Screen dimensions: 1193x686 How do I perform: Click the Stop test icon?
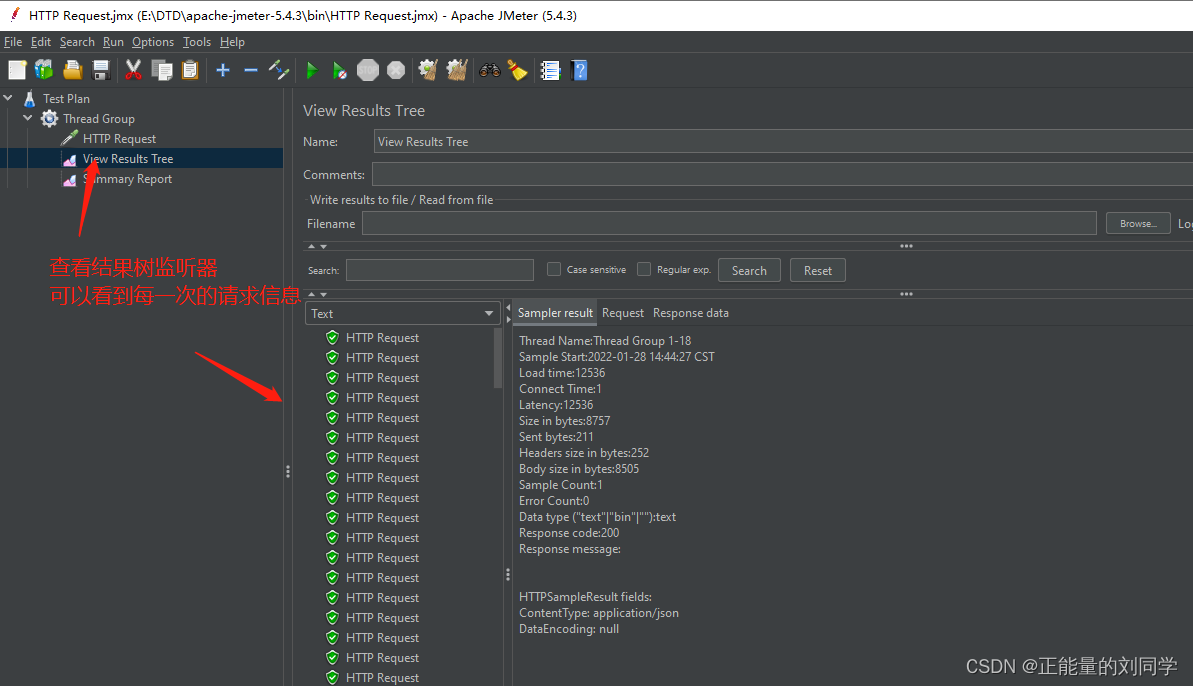pos(367,71)
